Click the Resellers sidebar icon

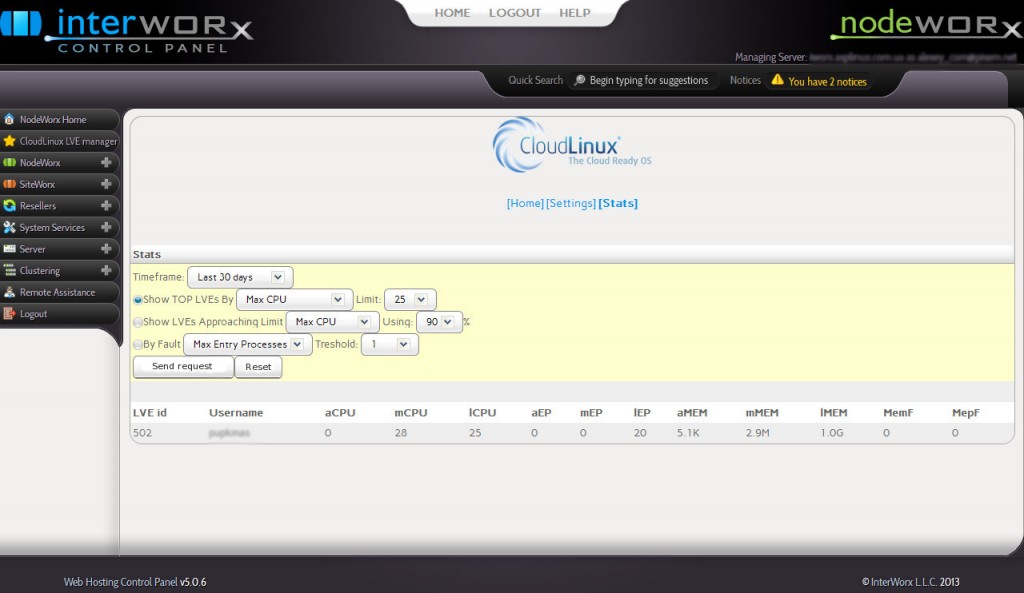pos(9,206)
